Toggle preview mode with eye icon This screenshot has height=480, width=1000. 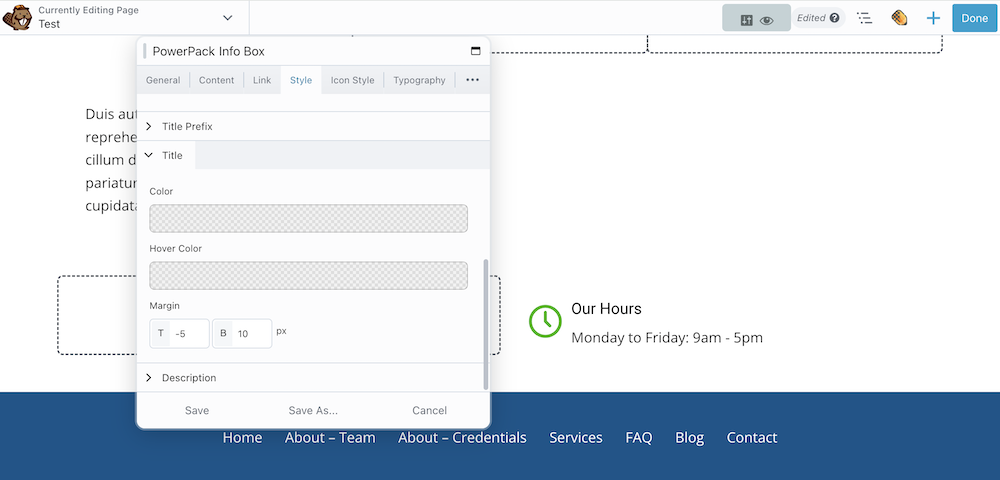[767, 19]
